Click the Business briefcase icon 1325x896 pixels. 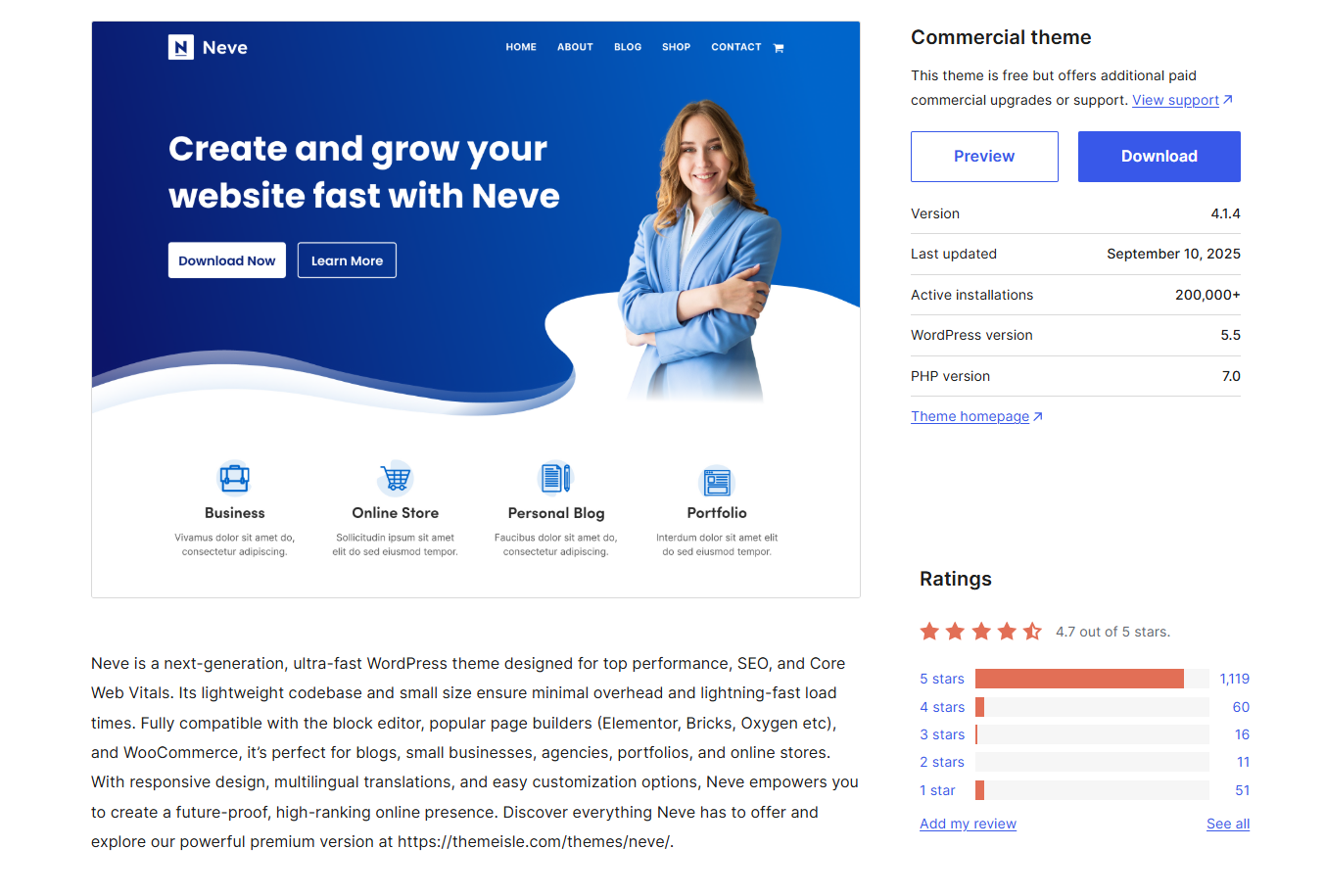[x=234, y=478]
